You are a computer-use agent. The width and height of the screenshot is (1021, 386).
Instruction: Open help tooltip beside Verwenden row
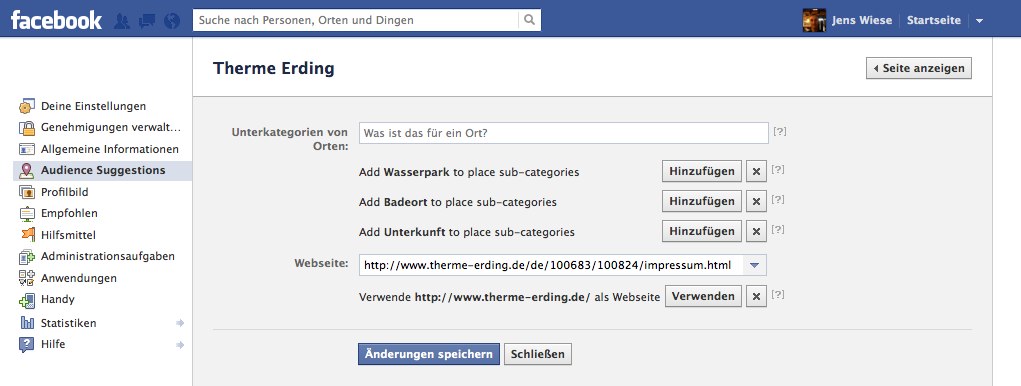[x=777, y=294]
